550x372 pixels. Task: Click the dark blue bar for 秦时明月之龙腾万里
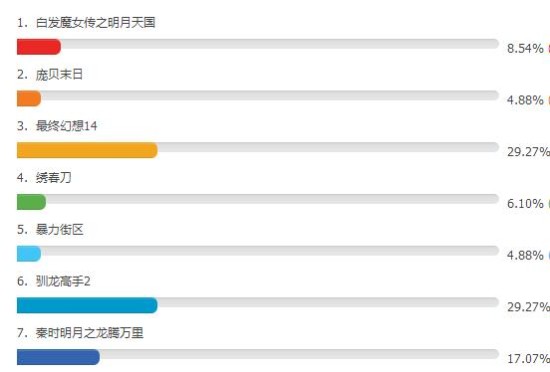point(58,357)
